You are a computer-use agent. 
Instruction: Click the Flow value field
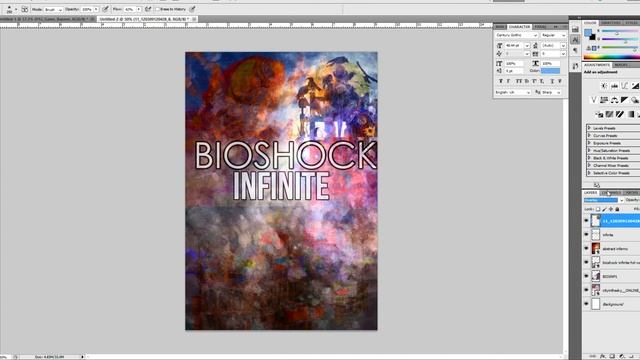[x=129, y=9]
